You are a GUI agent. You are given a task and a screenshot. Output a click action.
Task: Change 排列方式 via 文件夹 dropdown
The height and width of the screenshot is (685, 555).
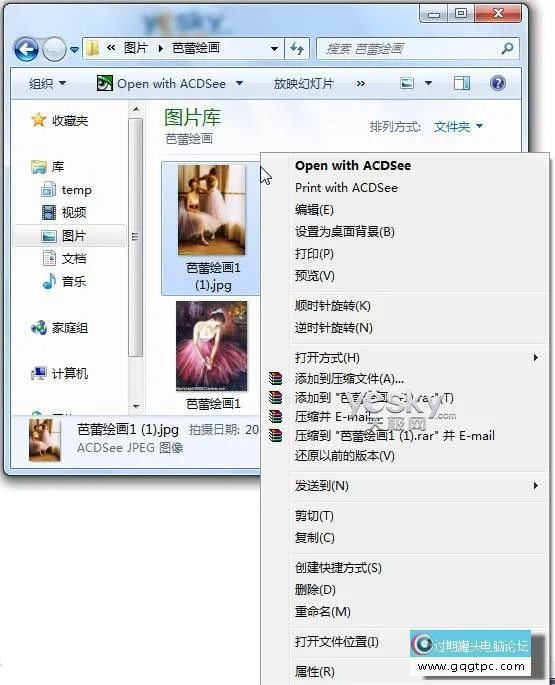pos(458,127)
